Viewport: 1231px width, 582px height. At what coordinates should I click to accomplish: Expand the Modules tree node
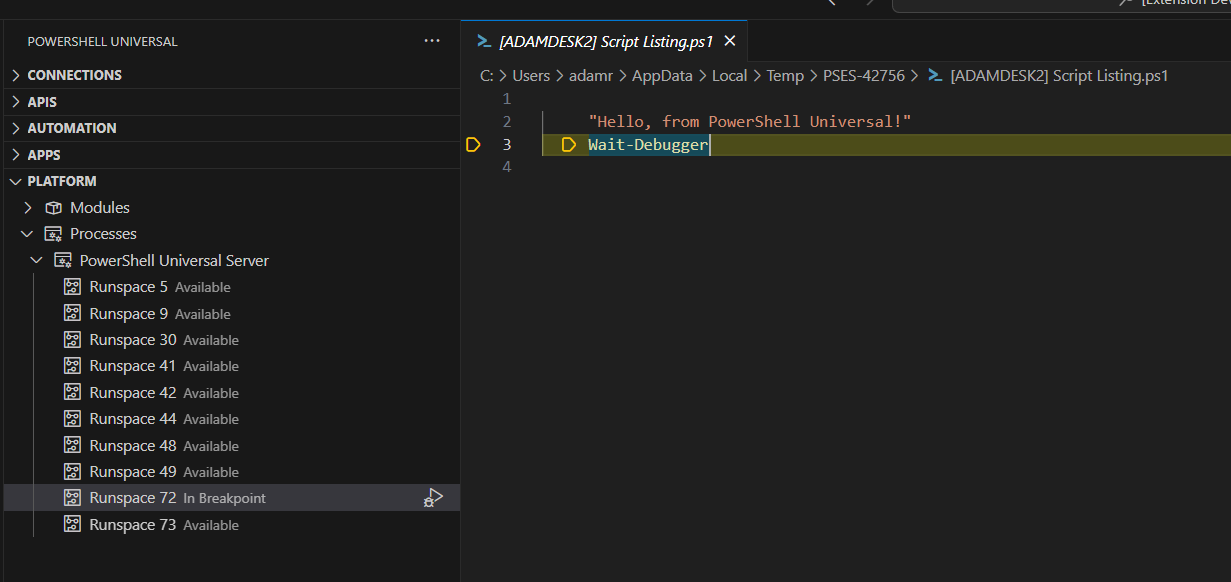[x=28, y=207]
